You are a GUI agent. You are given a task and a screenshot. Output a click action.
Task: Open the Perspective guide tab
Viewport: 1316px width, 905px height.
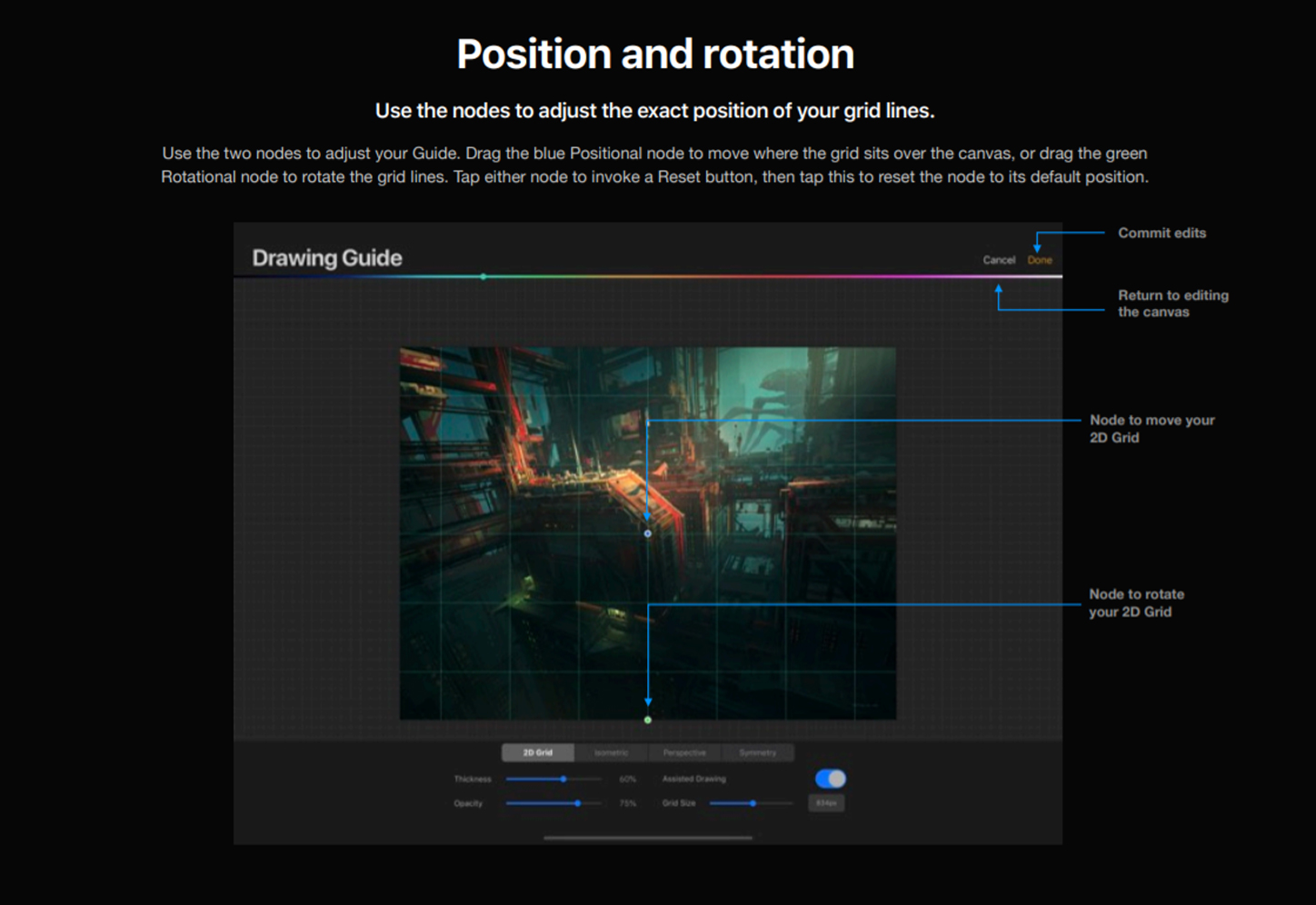point(684,752)
